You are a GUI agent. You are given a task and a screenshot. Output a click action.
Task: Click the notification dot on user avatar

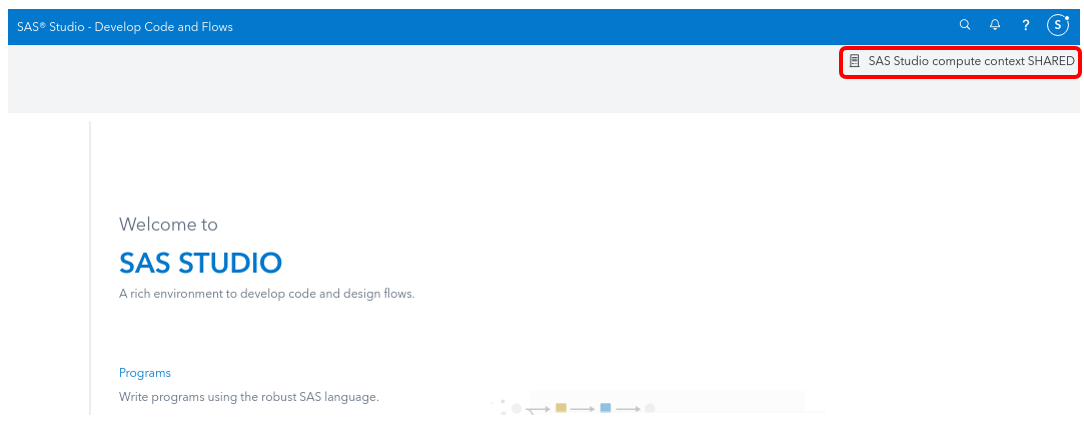tap(1067, 18)
